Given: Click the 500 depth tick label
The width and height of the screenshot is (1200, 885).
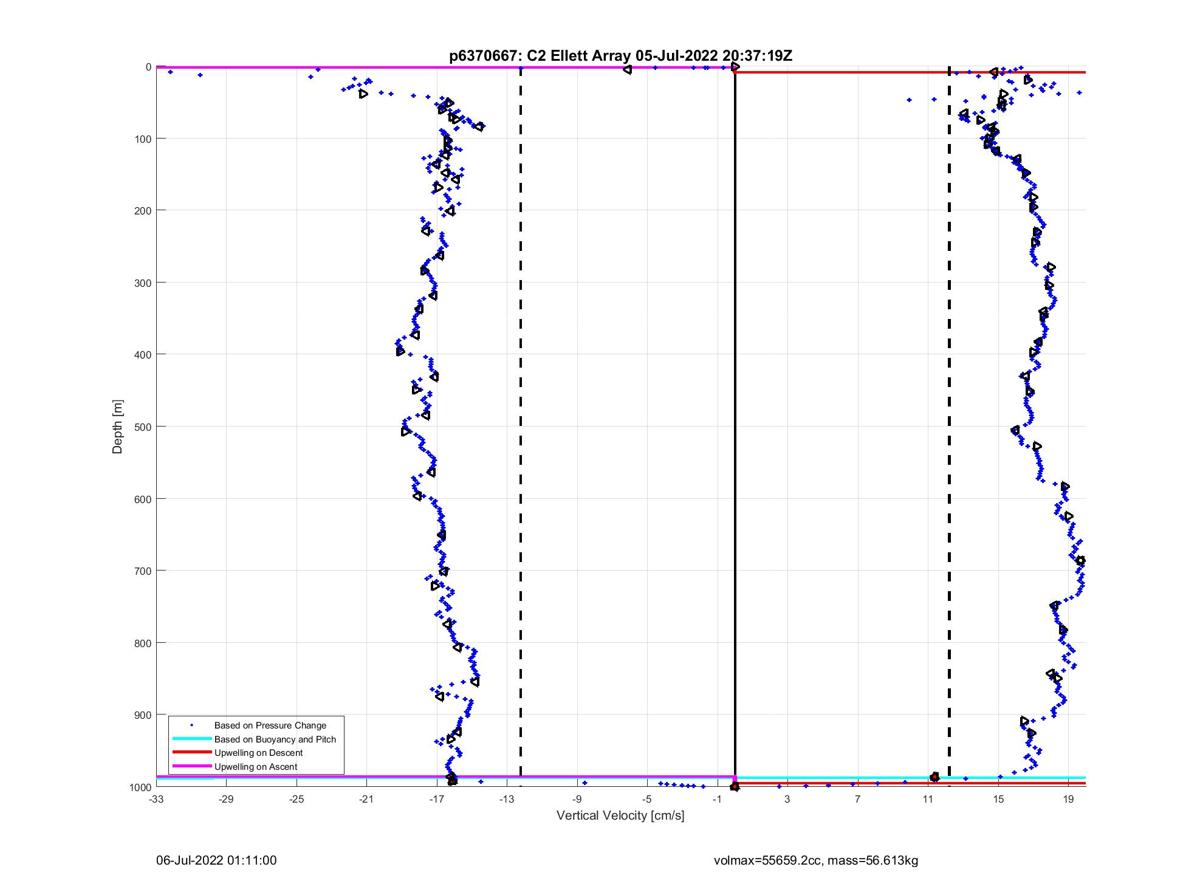Looking at the screenshot, I should (142, 426).
